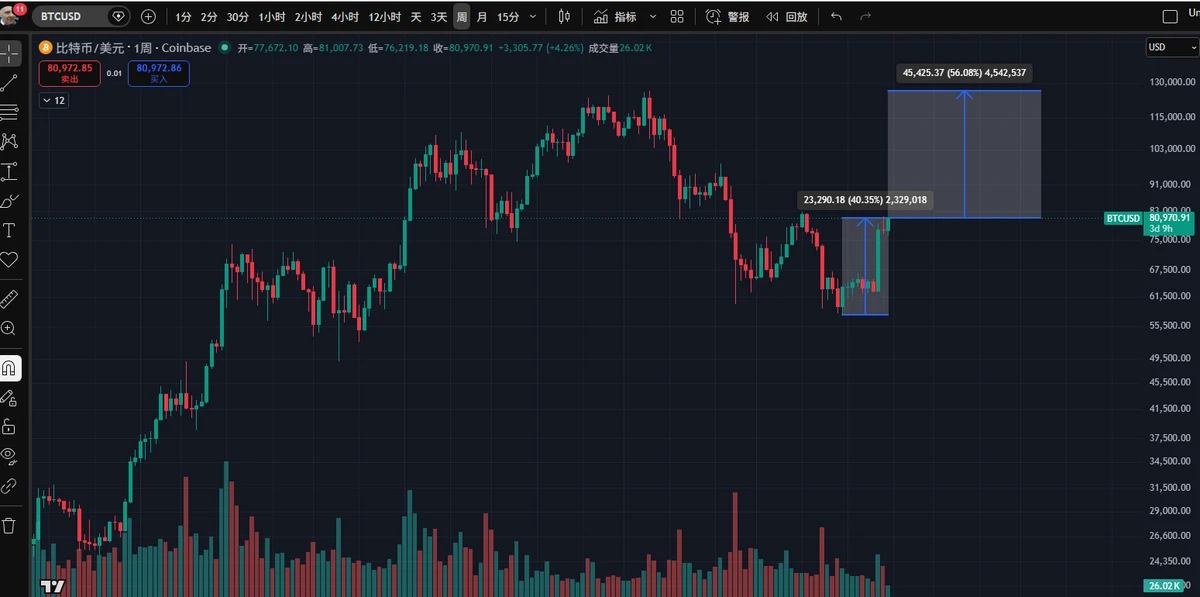Click the 成交量 26.02 K volume legend value

(622, 47)
